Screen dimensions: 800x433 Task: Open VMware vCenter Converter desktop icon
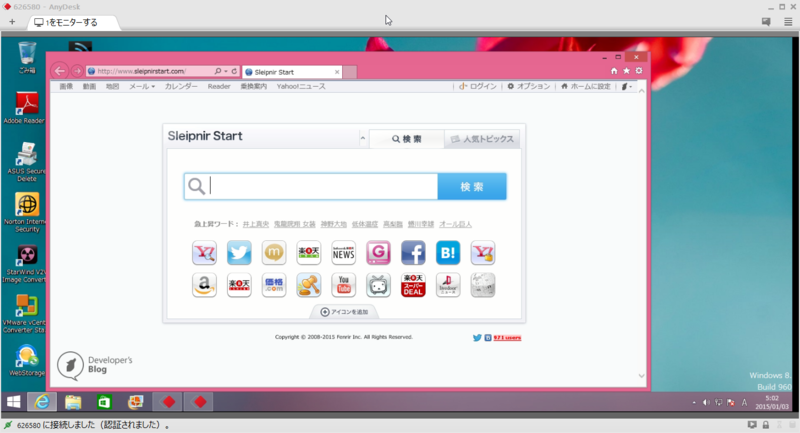click(x=26, y=314)
